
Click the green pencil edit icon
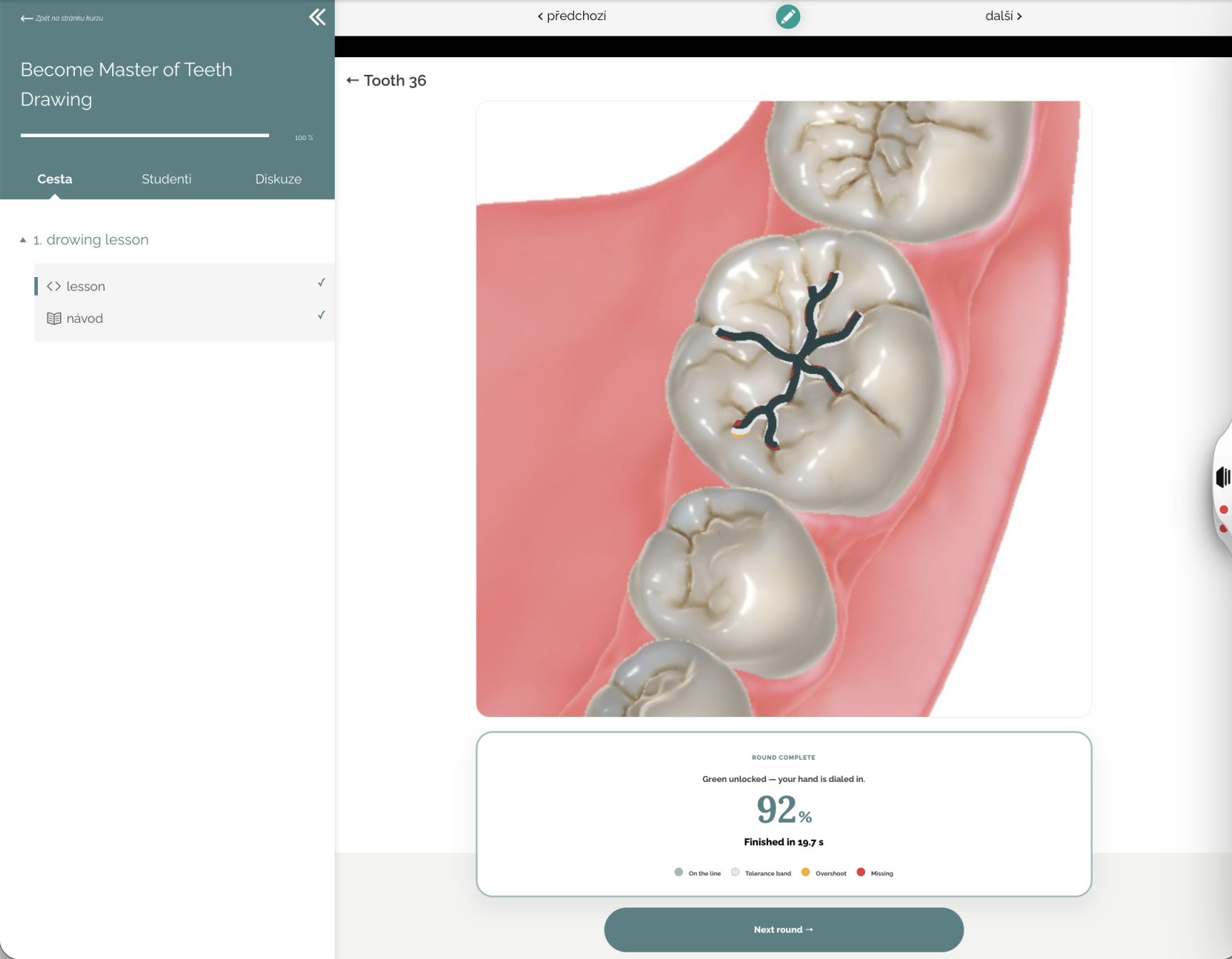pyautogui.click(x=788, y=16)
